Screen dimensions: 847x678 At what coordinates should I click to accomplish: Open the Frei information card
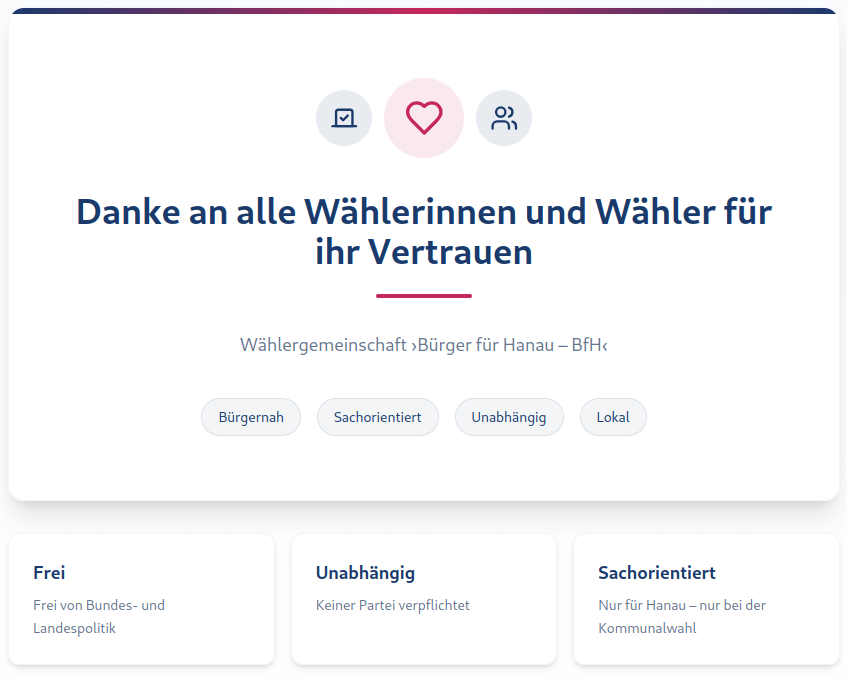pyautogui.click(x=141, y=599)
